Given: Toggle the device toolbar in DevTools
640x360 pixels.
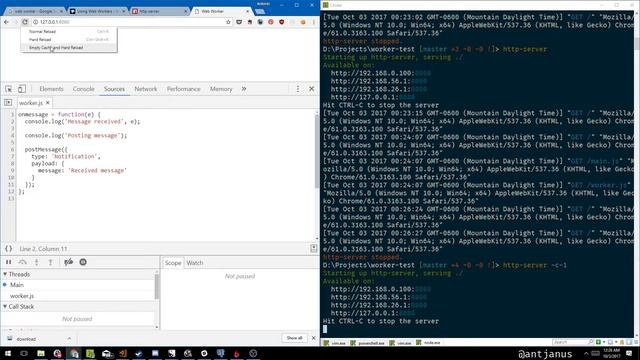Looking at the screenshot, I should (x=22, y=89).
